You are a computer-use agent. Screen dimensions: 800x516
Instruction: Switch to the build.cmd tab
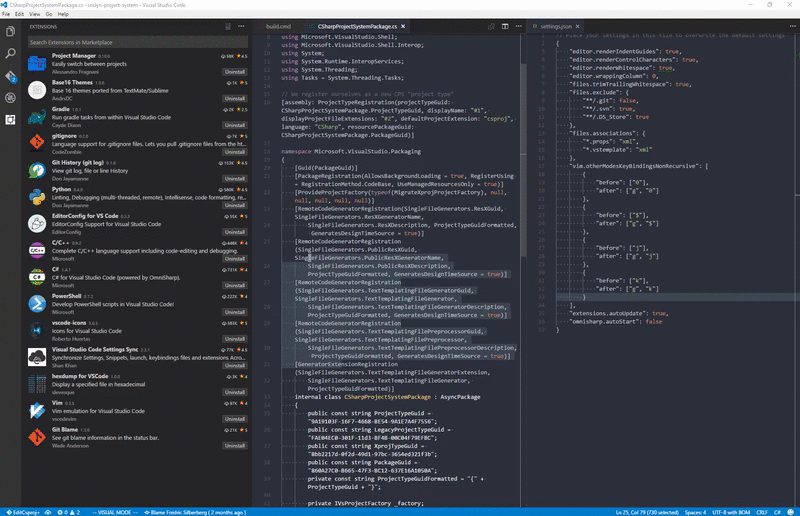(x=277, y=26)
